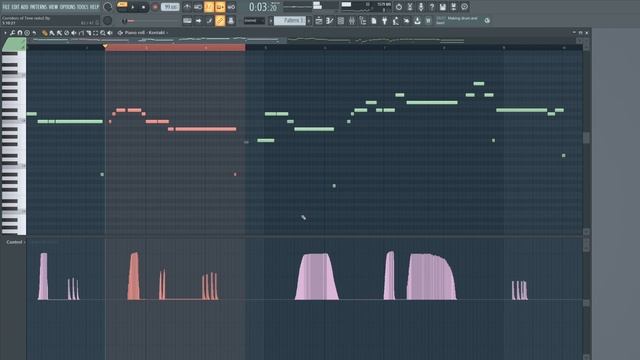Open the EDIT menu
The height and width of the screenshot is (360, 640).
point(16,7)
